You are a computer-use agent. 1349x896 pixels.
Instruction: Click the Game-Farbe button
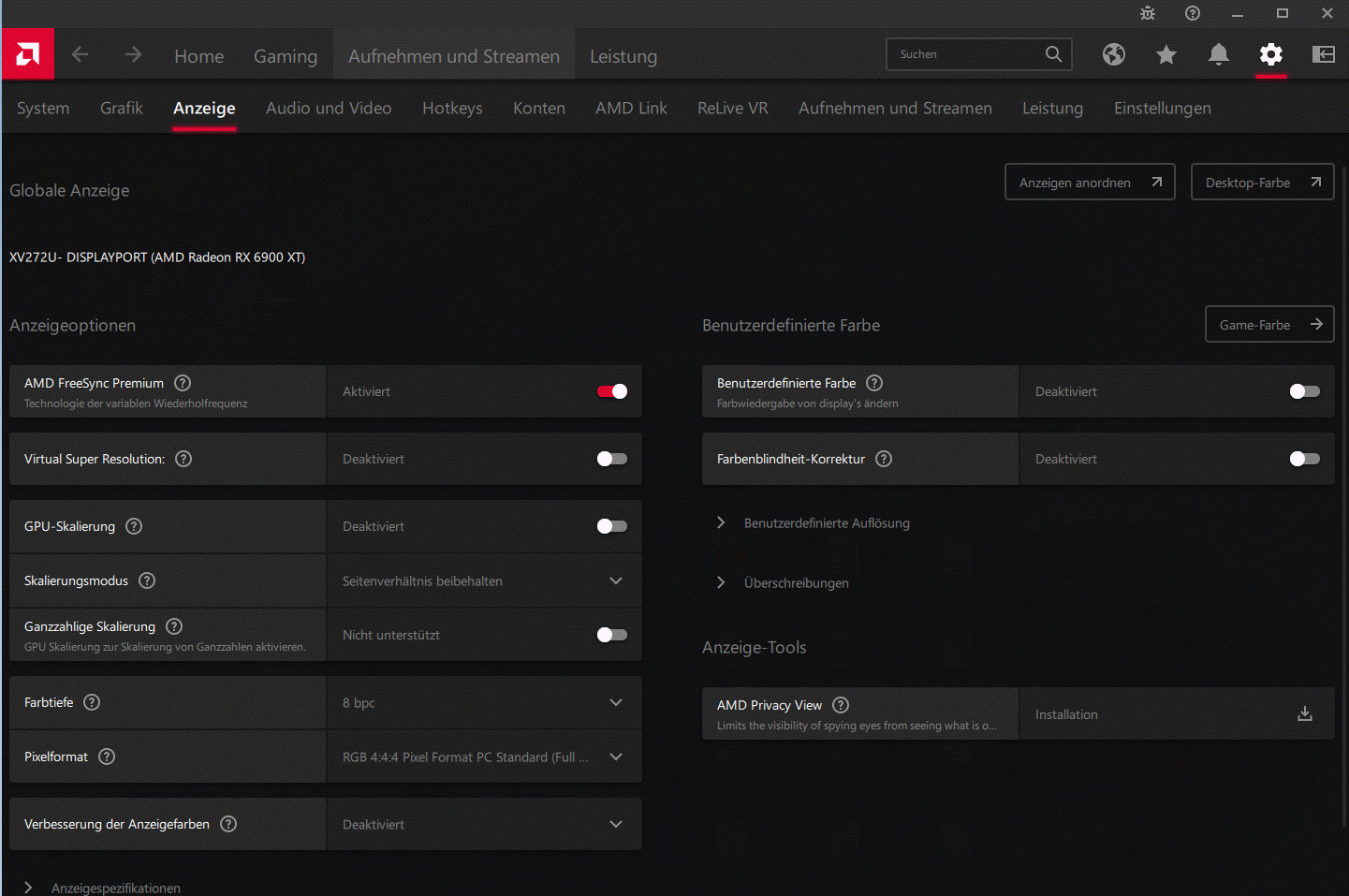point(1269,325)
